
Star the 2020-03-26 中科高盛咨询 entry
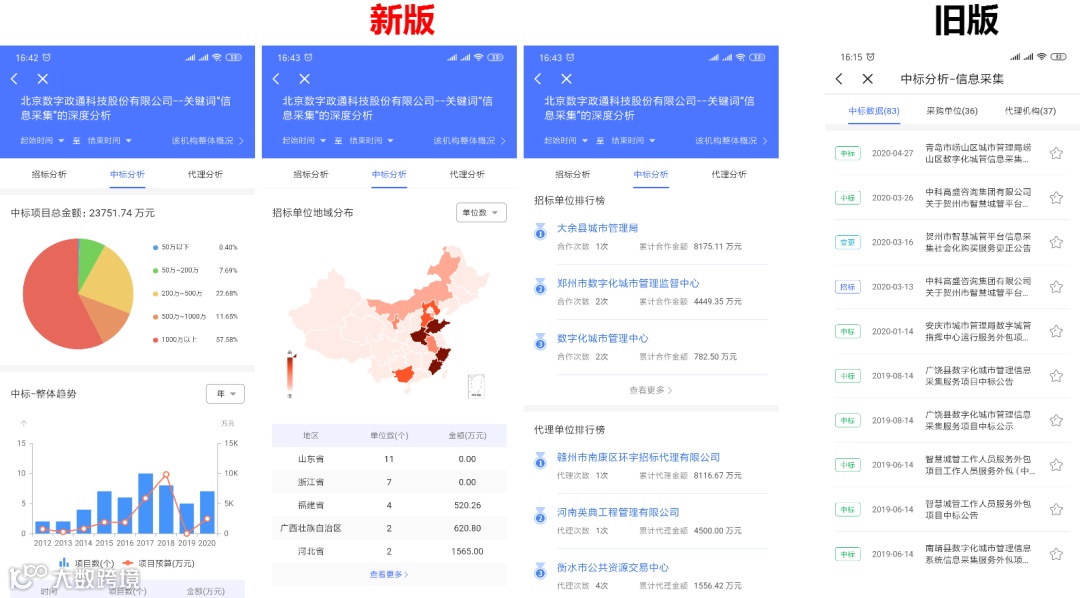pos(1056,198)
